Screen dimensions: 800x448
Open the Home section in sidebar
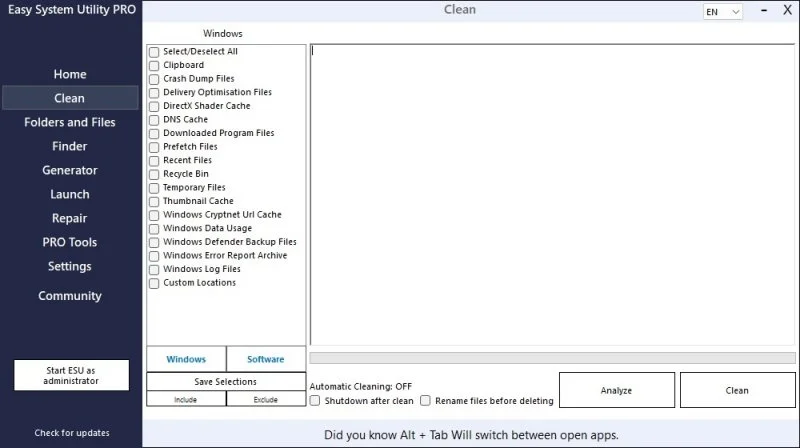[x=70, y=74]
